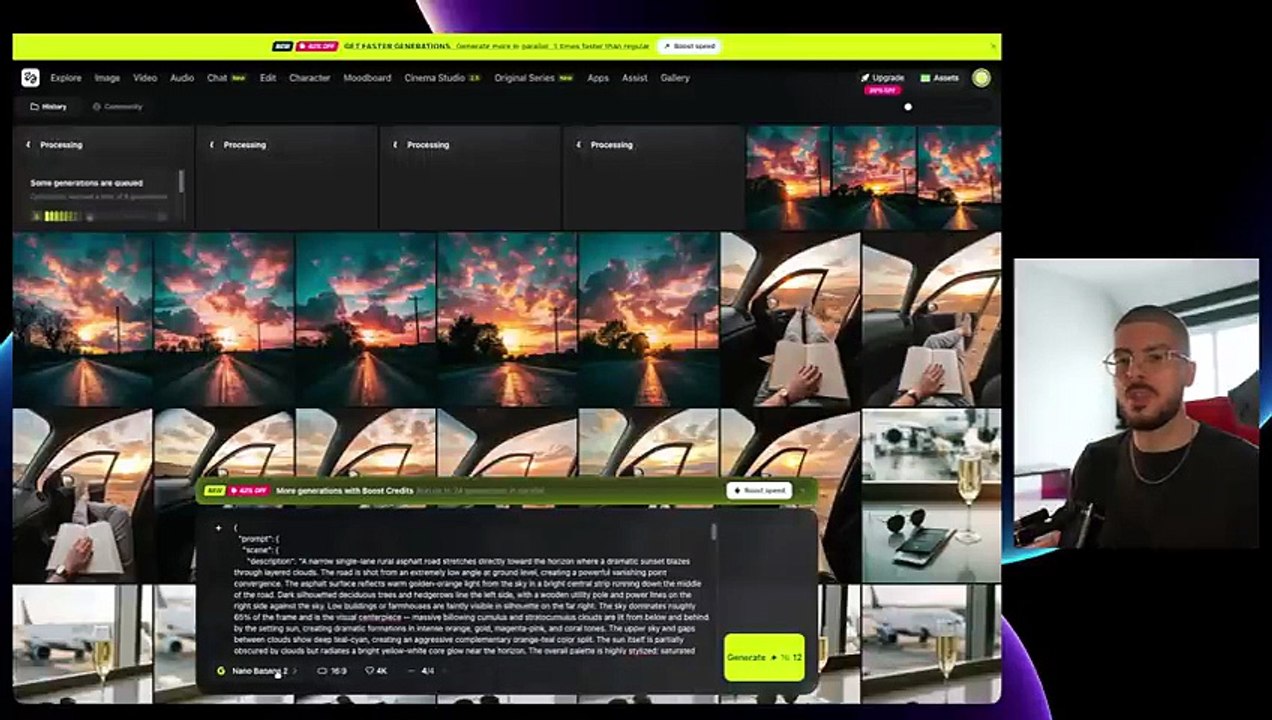The image size is (1272, 720).
Task: Open the Assets panel
Action: point(940,78)
